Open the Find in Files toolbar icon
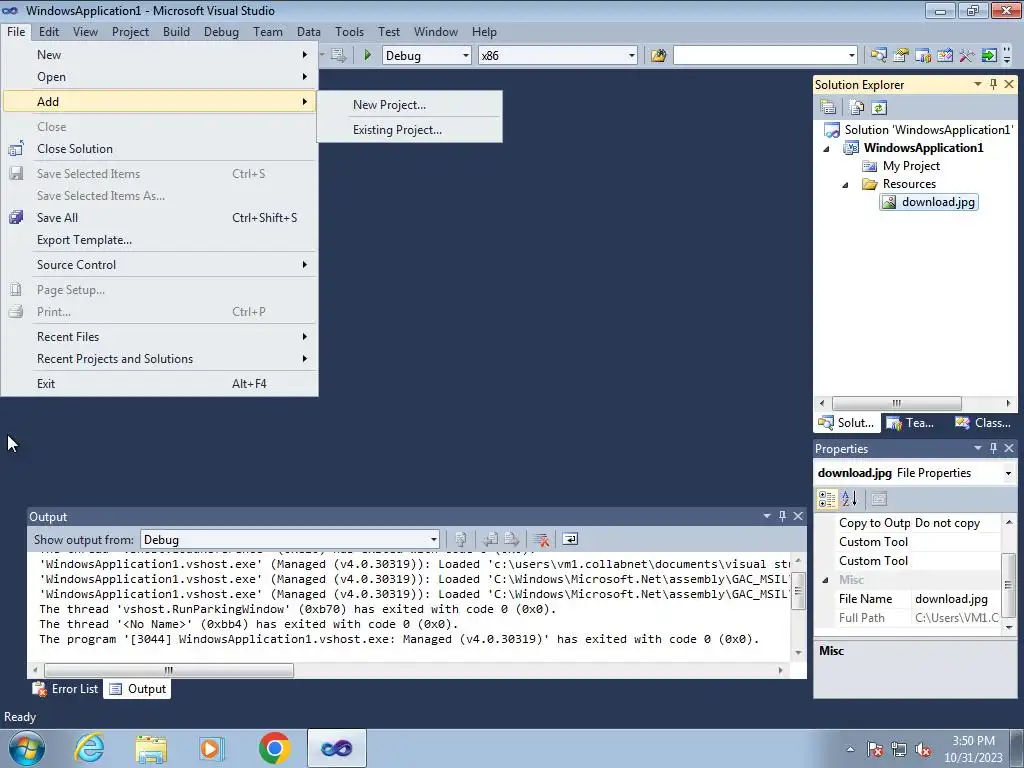 click(x=658, y=56)
